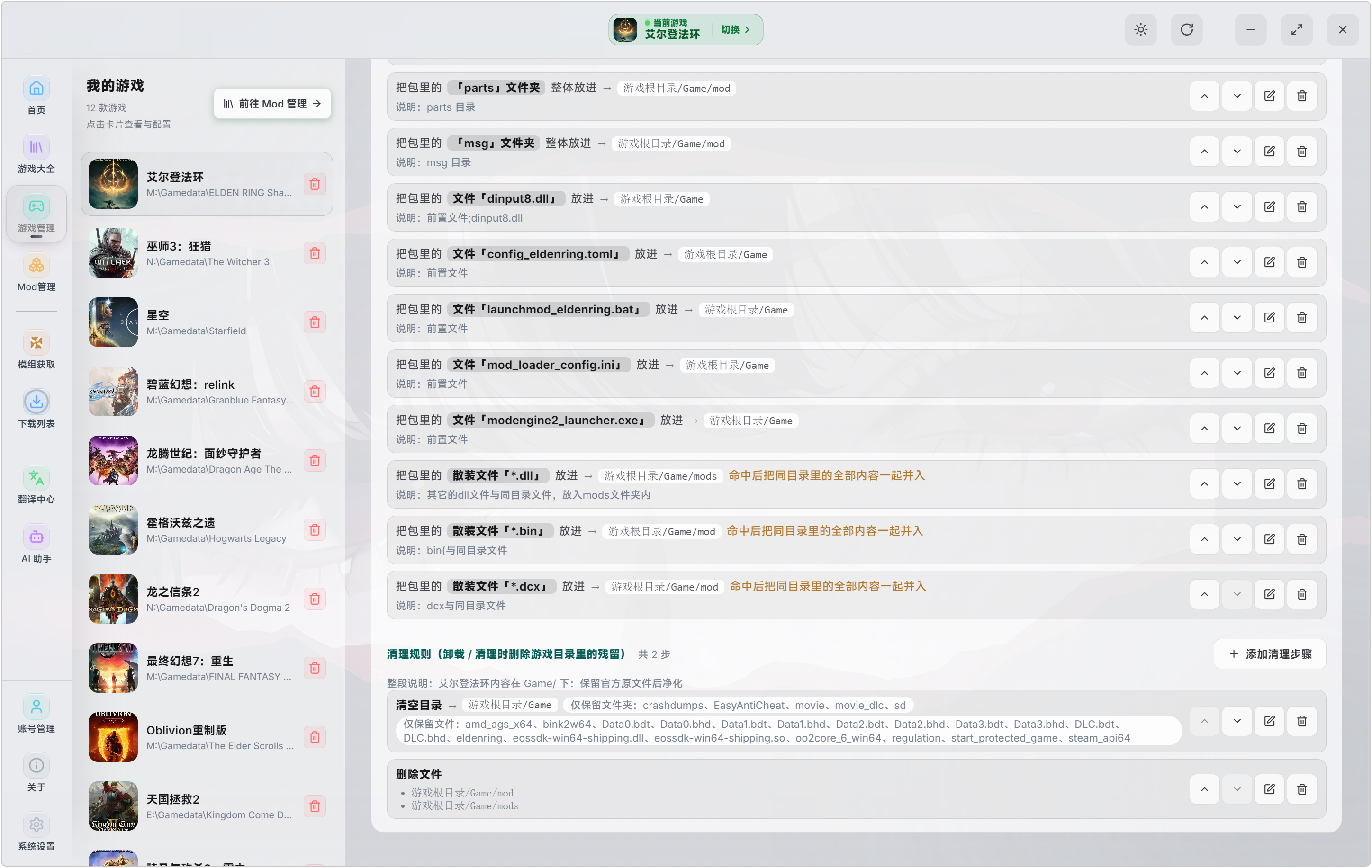
Task: Open 游戏大全 game library
Action: tap(36, 154)
